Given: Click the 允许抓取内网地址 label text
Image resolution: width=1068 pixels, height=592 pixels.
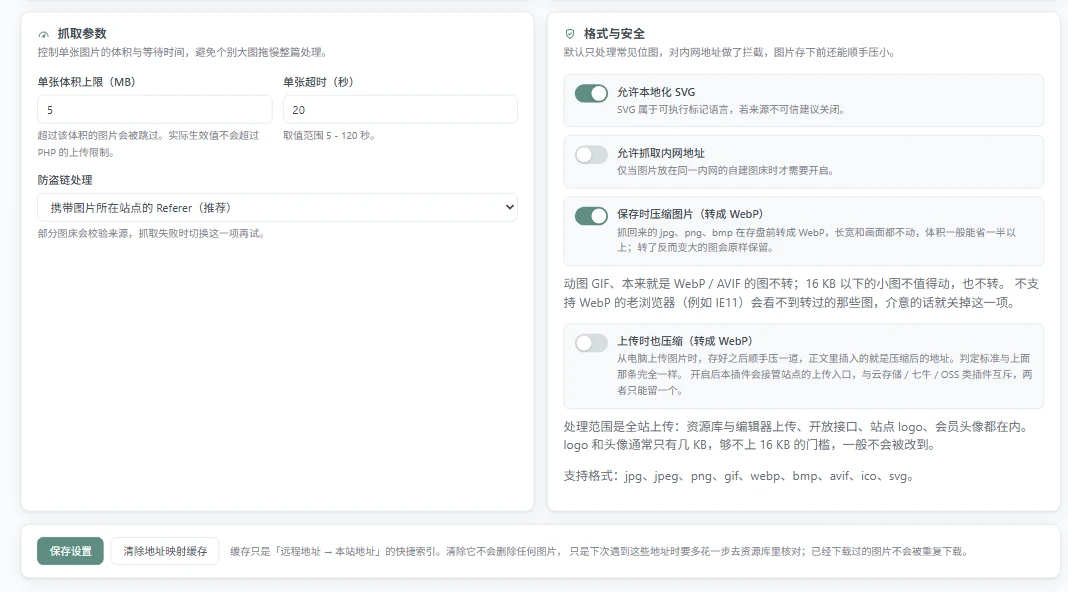Looking at the screenshot, I should (x=661, y=153).
